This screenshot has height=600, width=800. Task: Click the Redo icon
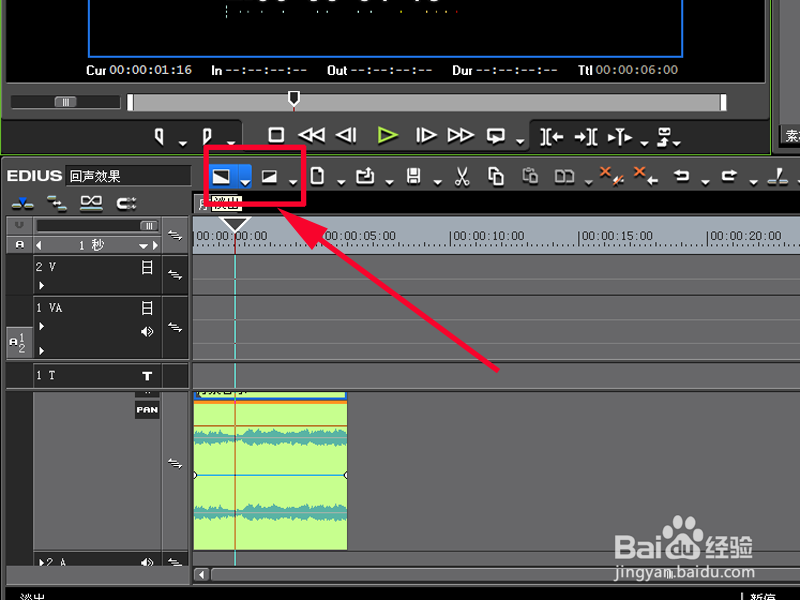[729, 176]
